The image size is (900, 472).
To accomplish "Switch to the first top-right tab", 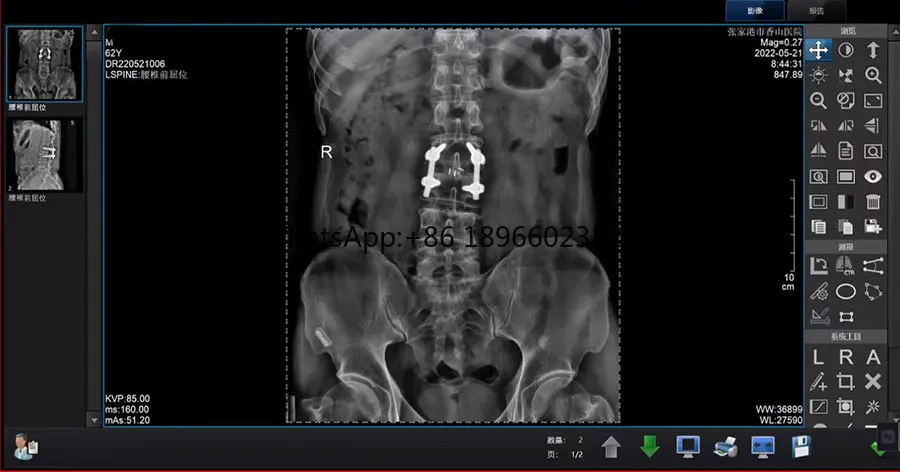I will [755, 11].
